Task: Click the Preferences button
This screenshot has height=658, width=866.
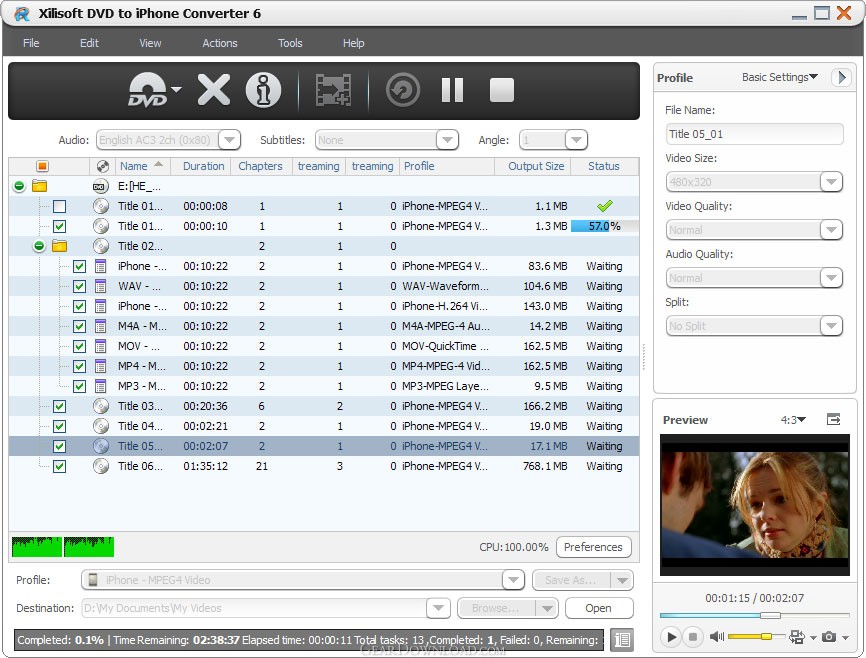Action: point(593,547)
